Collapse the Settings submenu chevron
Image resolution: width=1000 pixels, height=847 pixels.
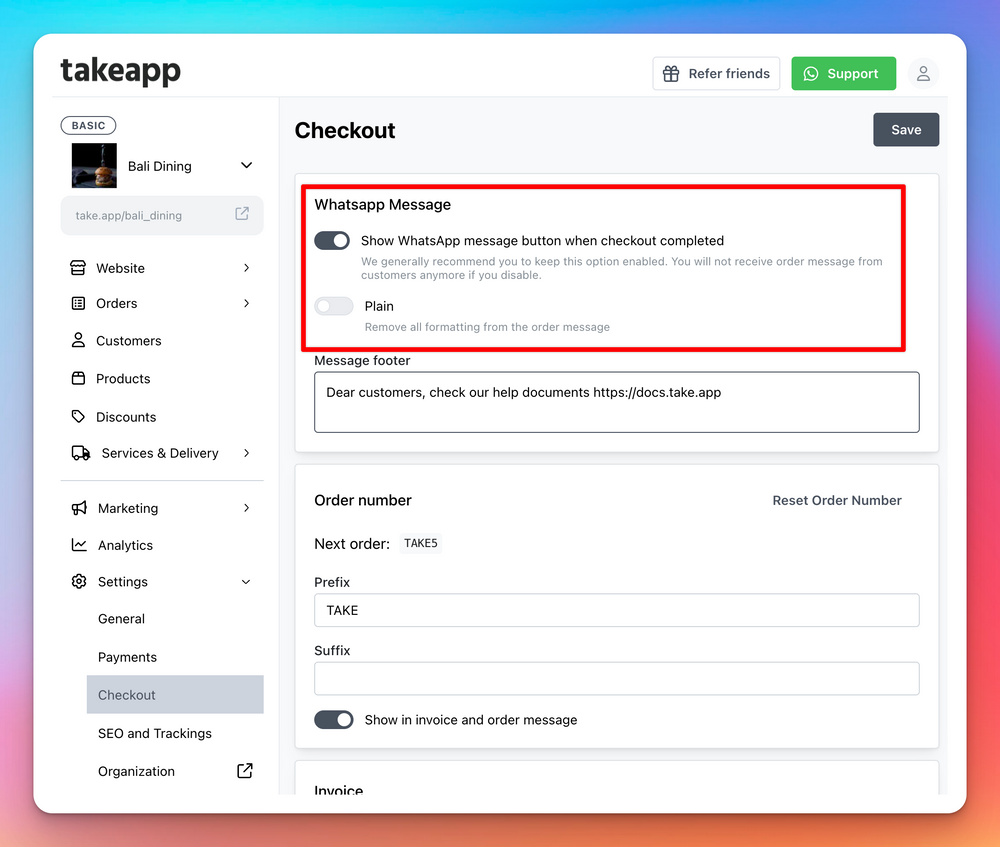click(246, 582)
